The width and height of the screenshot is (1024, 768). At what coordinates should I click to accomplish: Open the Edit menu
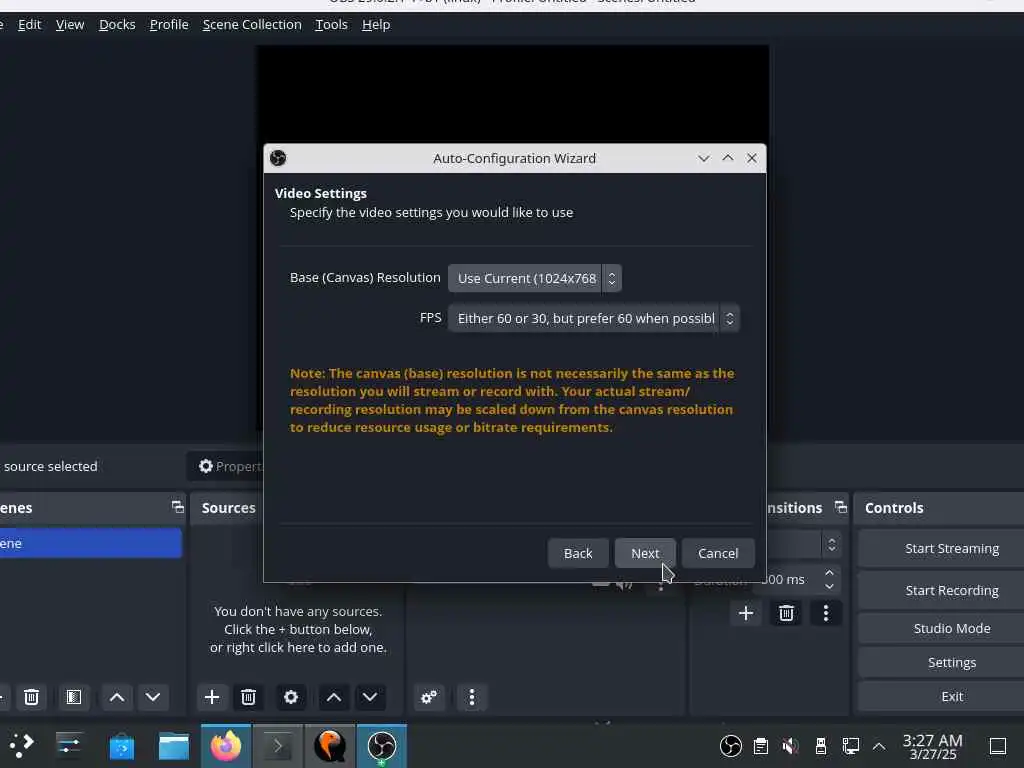tap(29, 25)
